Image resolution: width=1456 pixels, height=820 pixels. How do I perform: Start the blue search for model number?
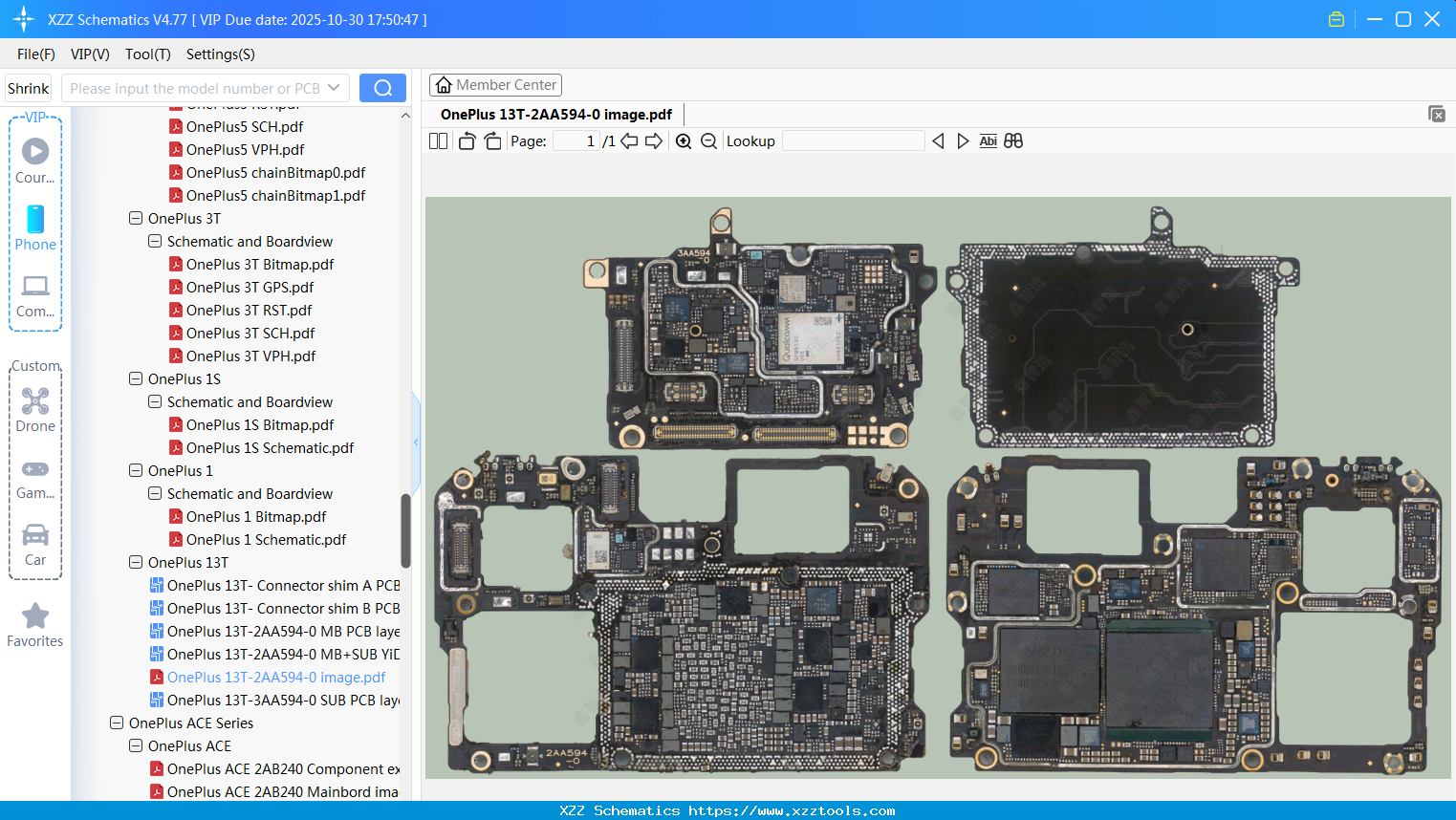tap(382, 87)
